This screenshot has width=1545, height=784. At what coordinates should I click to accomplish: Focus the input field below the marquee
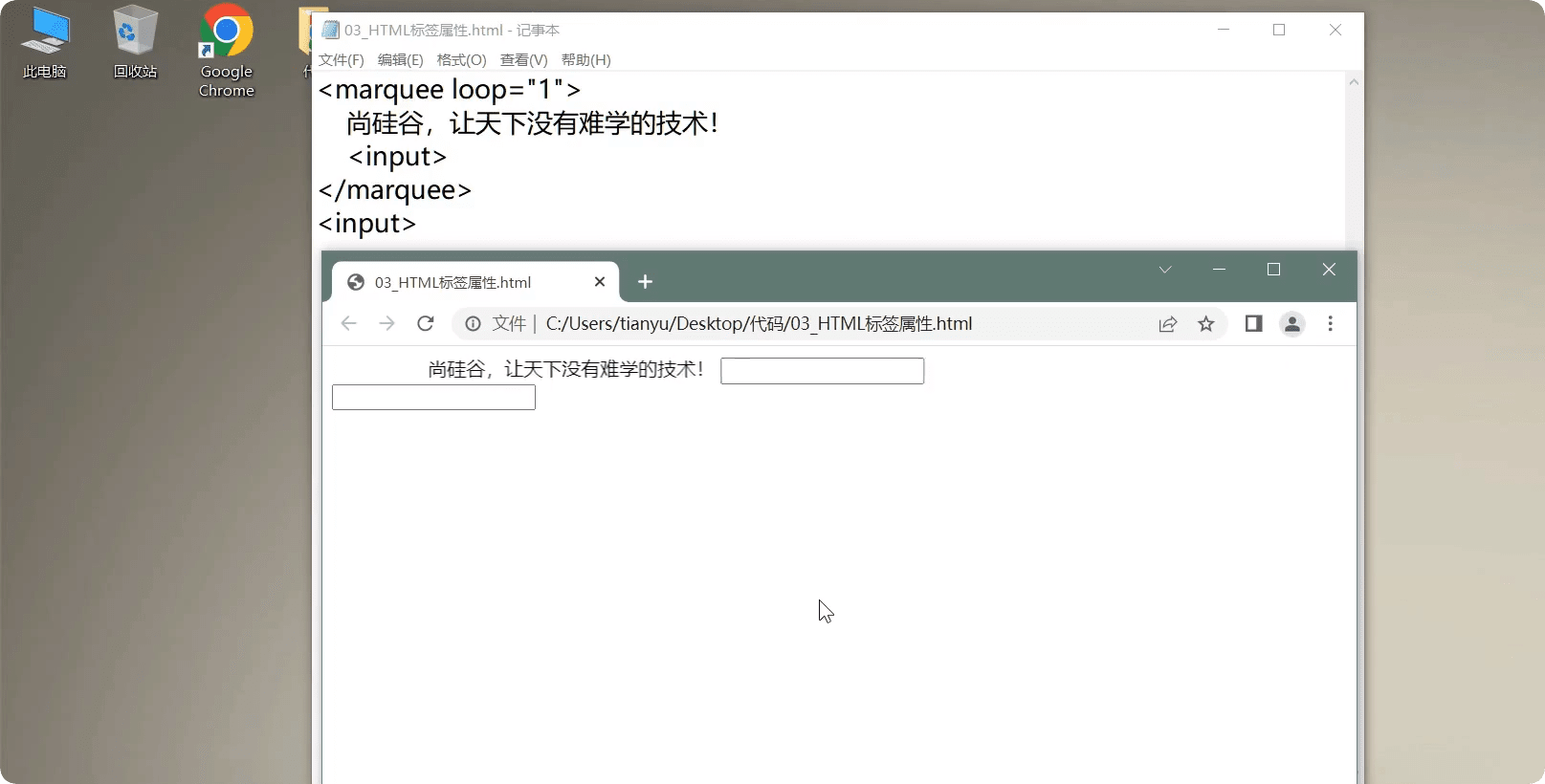433,398
